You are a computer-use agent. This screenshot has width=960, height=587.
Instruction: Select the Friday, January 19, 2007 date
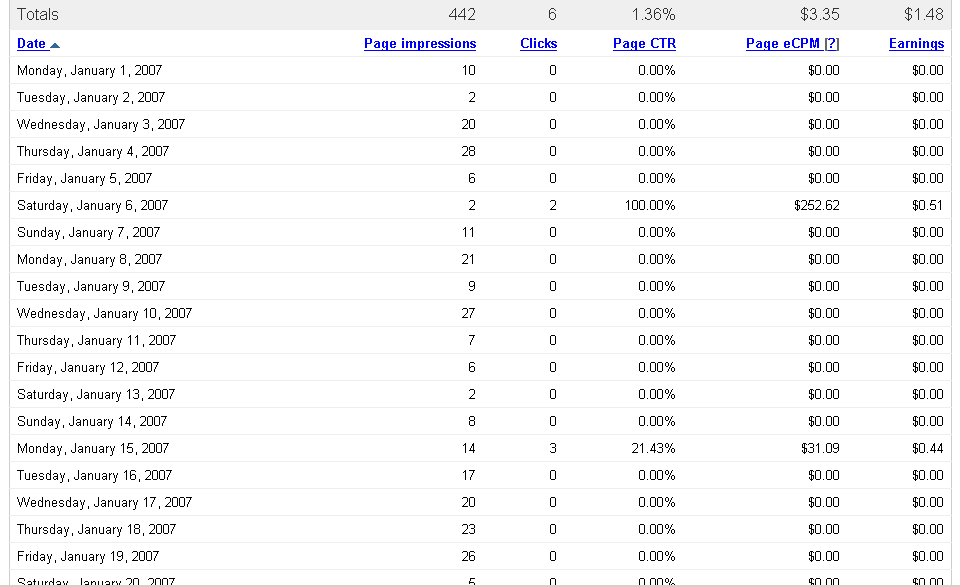pyautogui.click(x=88, y=557)
